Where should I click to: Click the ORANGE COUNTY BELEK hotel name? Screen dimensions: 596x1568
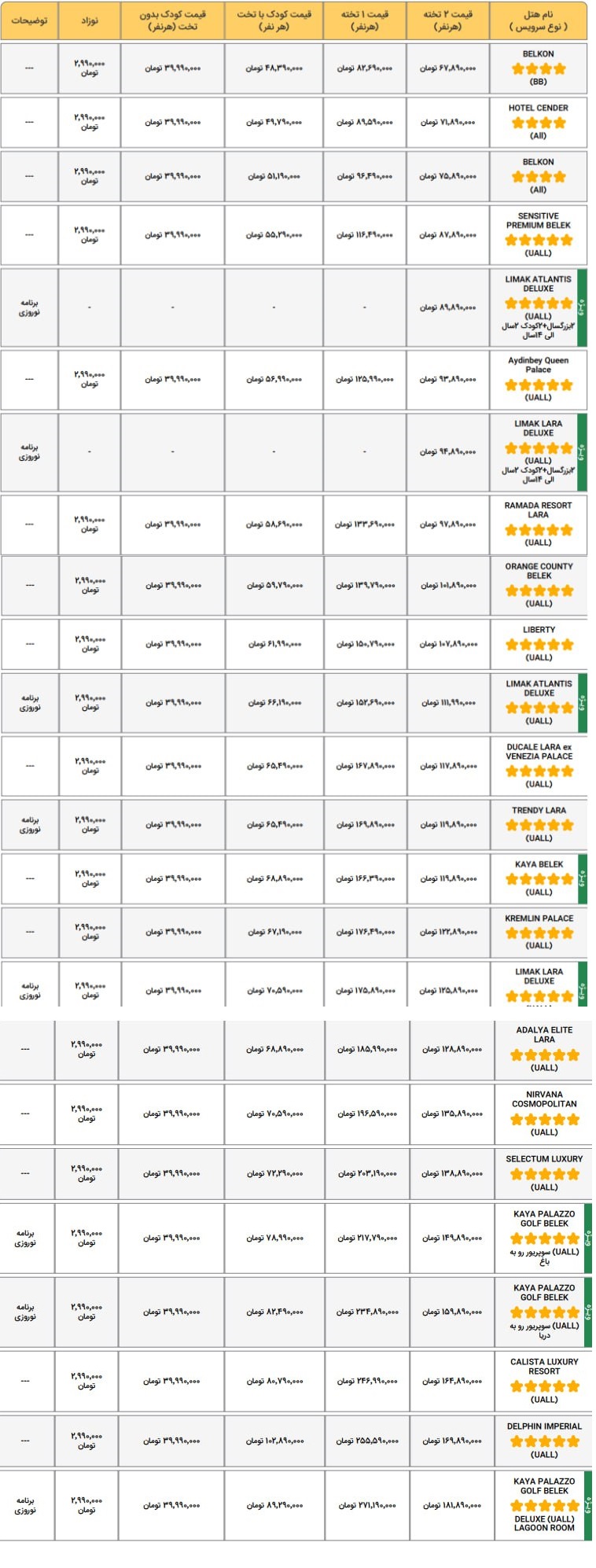[x=539, y=571]
